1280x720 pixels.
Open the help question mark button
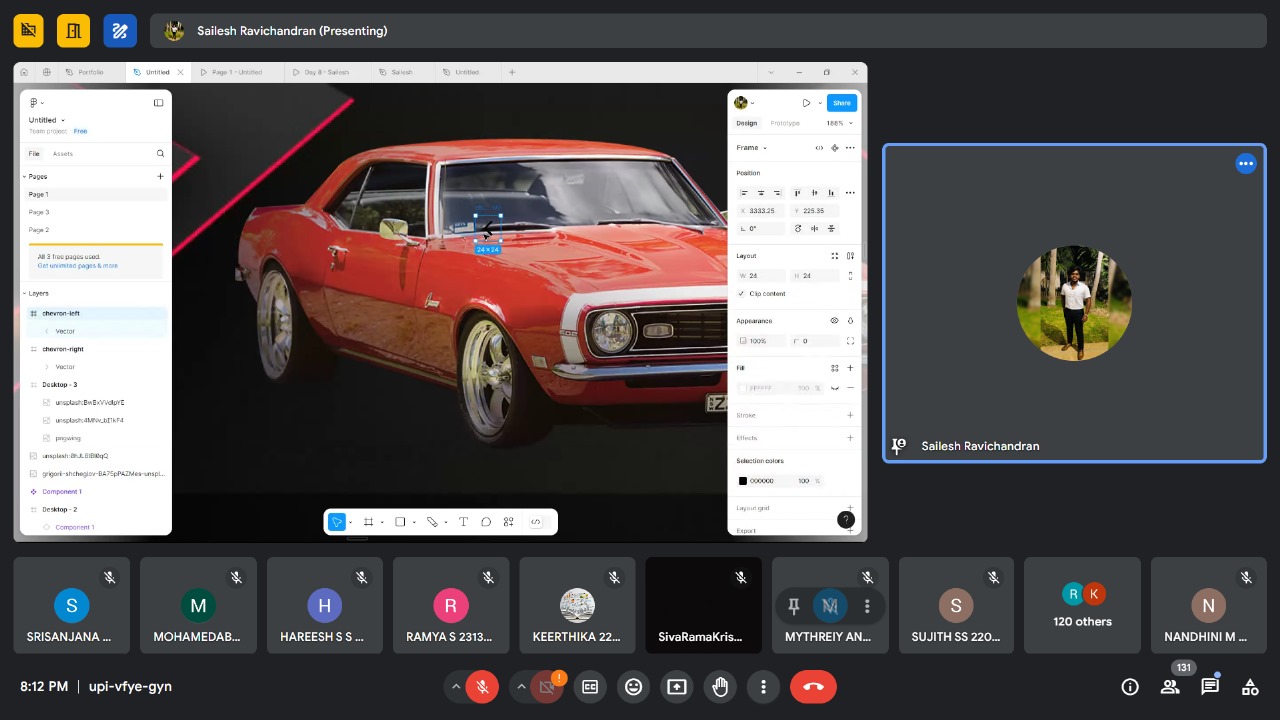845,519
